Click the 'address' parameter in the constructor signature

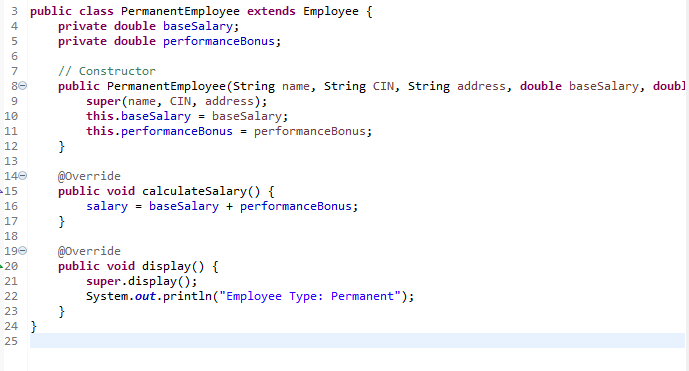coord(481,86)
